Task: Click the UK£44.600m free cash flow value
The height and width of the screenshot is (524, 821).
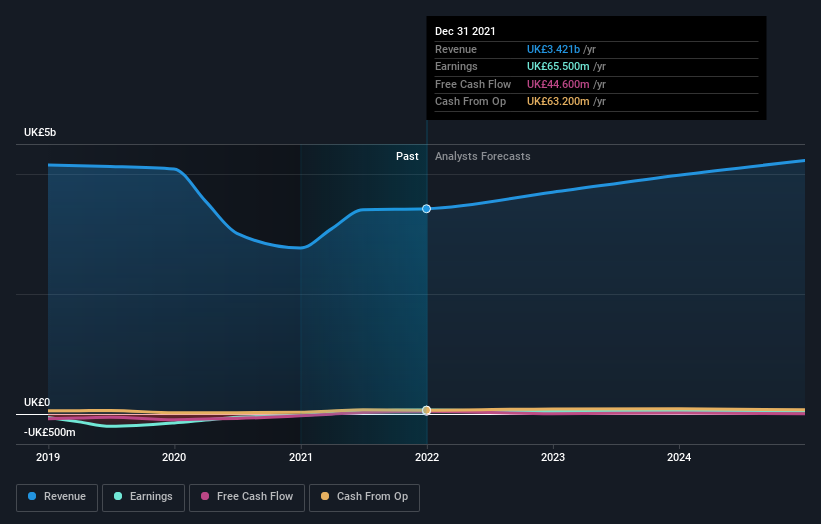Action: pyautogui.click(x=558, y=84)
